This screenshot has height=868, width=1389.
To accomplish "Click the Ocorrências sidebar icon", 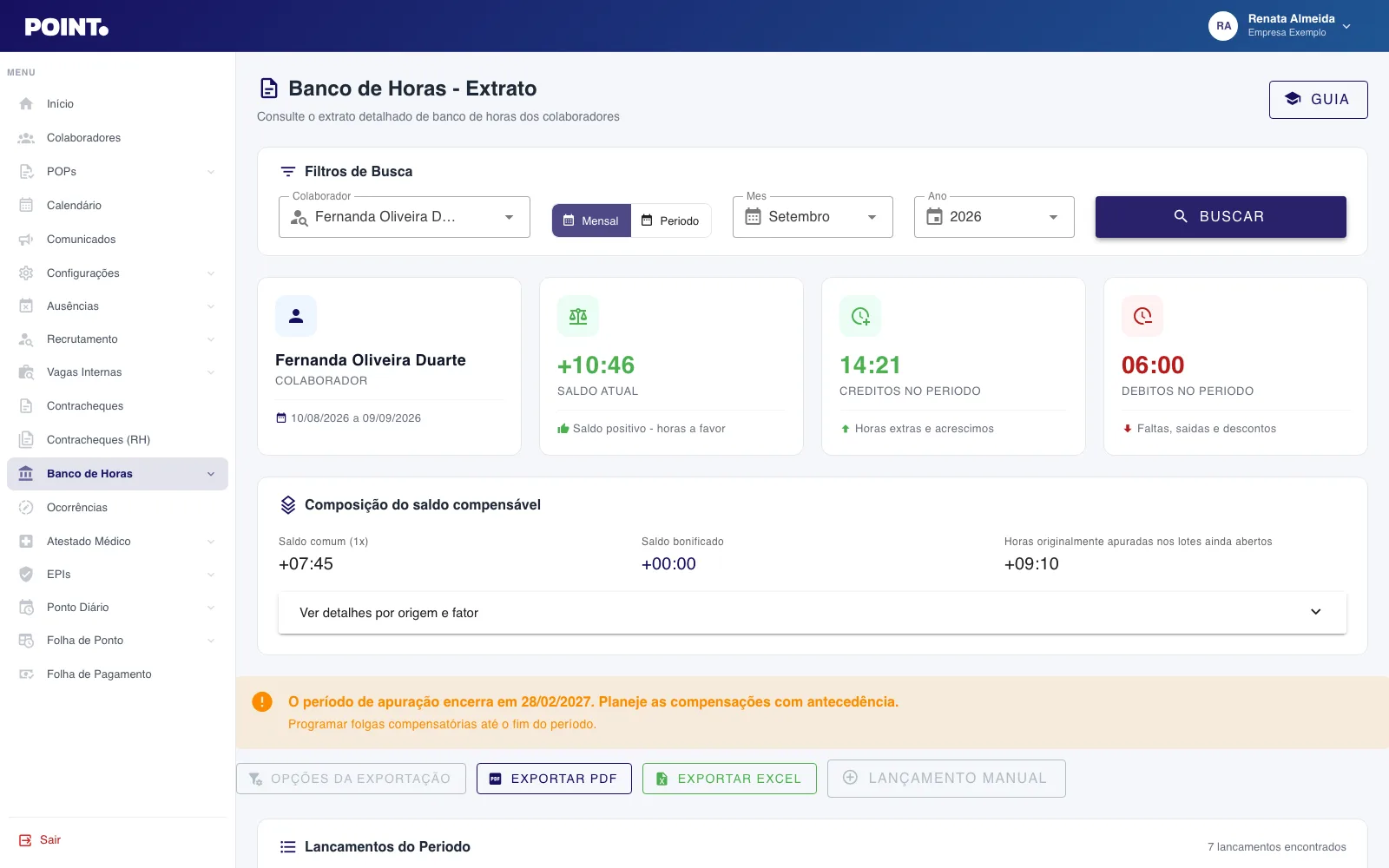I will coord(26,507).
